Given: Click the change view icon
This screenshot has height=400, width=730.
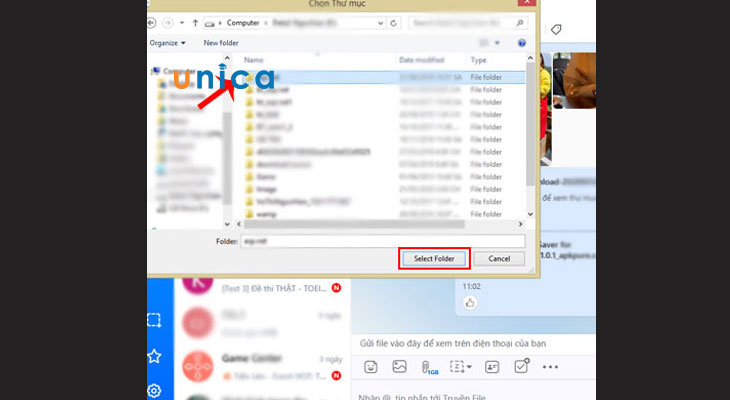Looking at the screenshot, I should (484, 43).
